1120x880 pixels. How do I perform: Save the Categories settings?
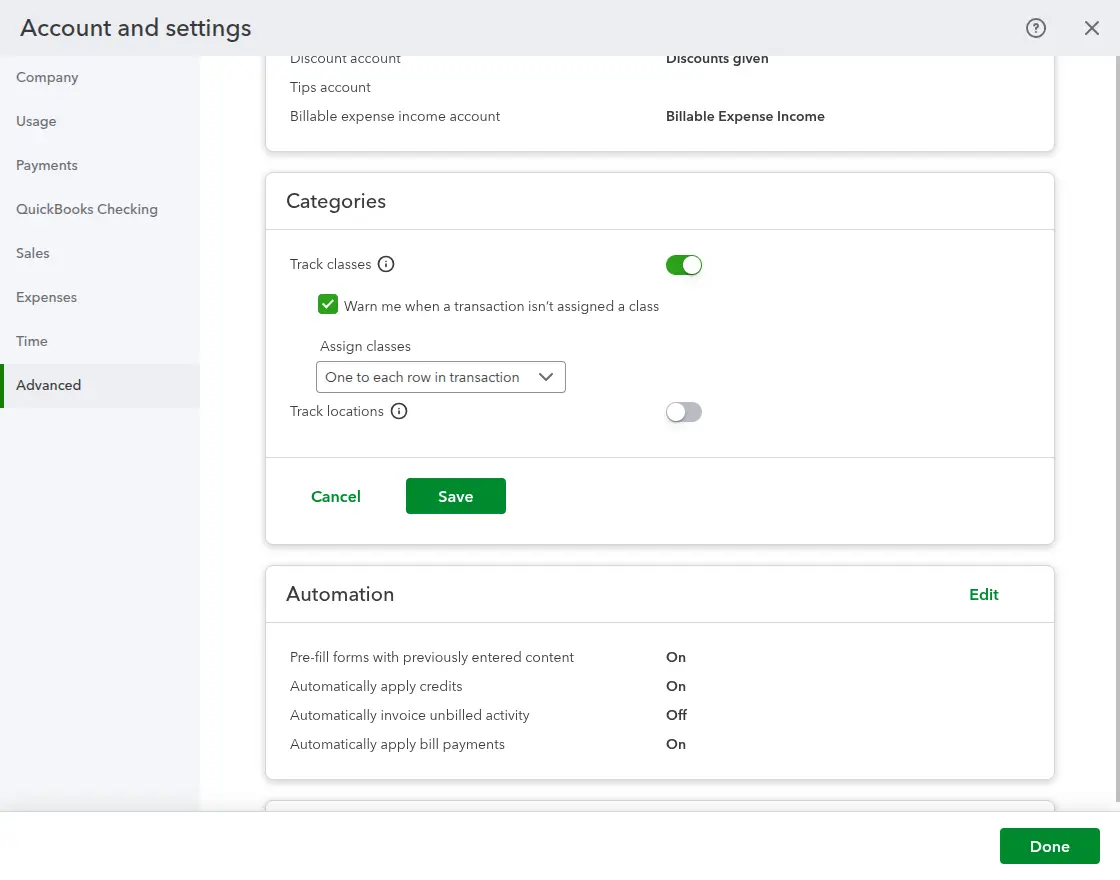coord(455,496)
